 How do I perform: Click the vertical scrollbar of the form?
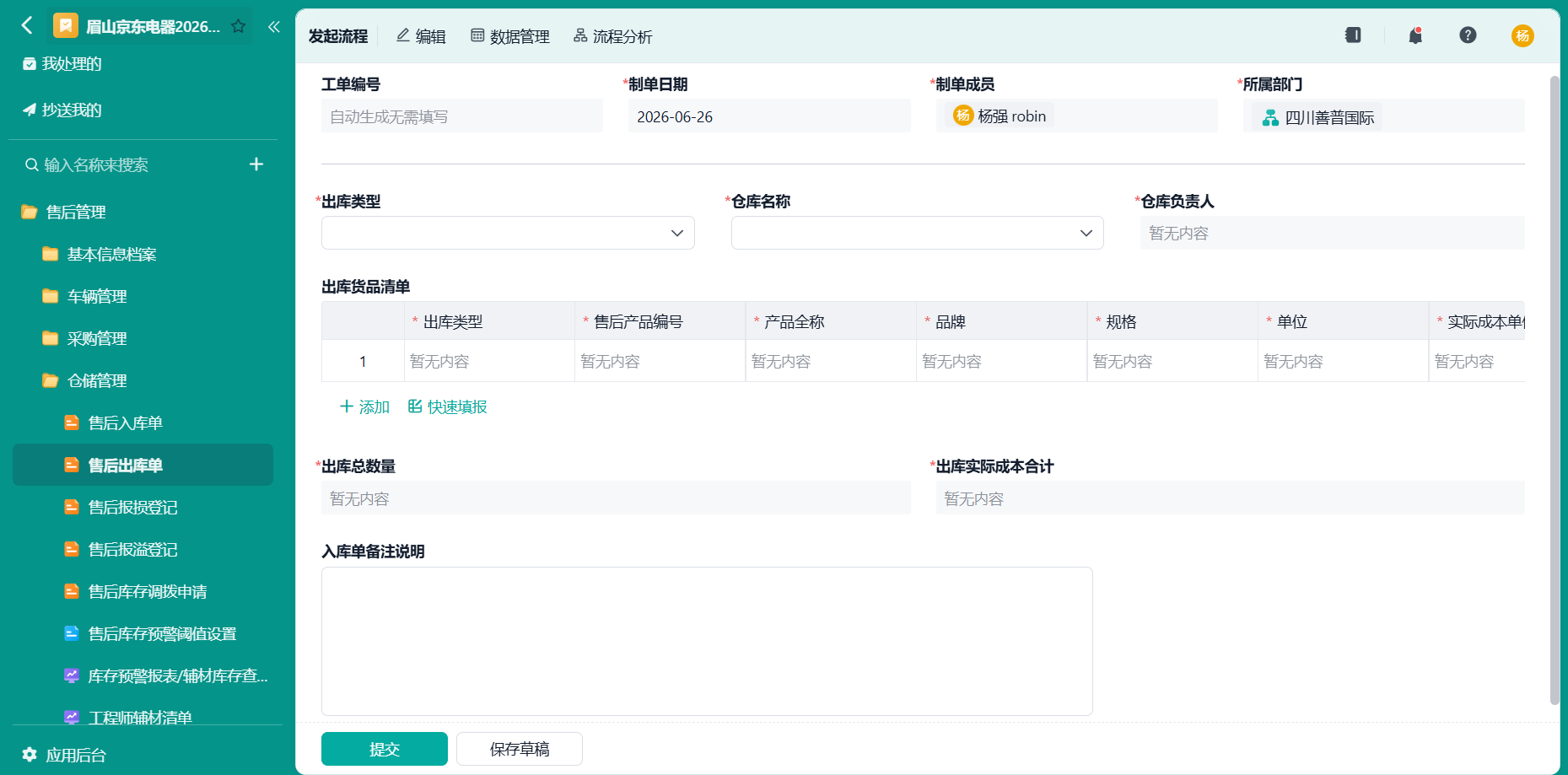(1555, 390)
